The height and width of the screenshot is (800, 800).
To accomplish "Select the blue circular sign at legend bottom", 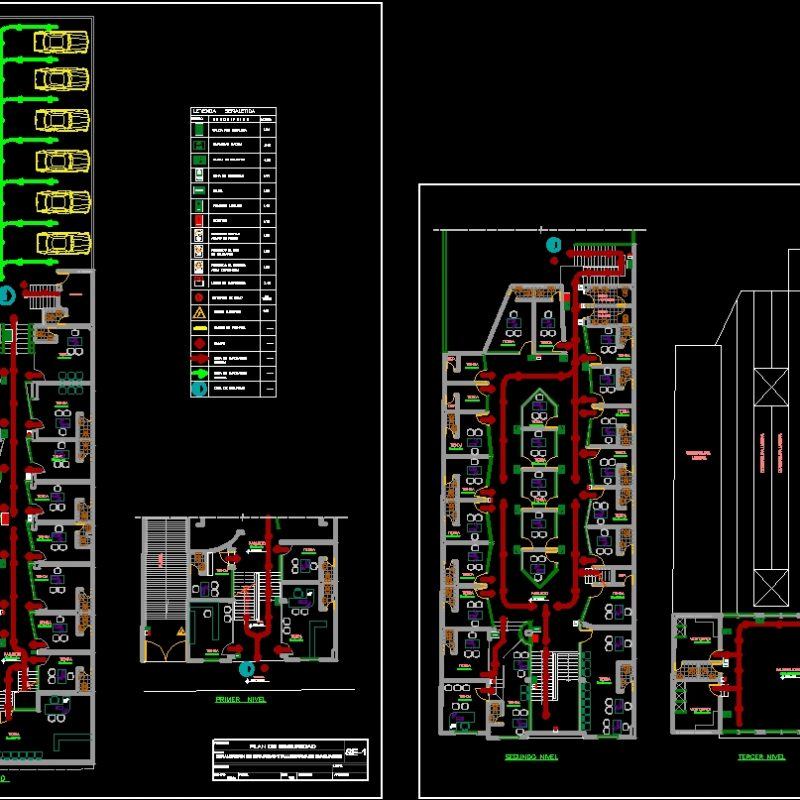I will (198, 388).
